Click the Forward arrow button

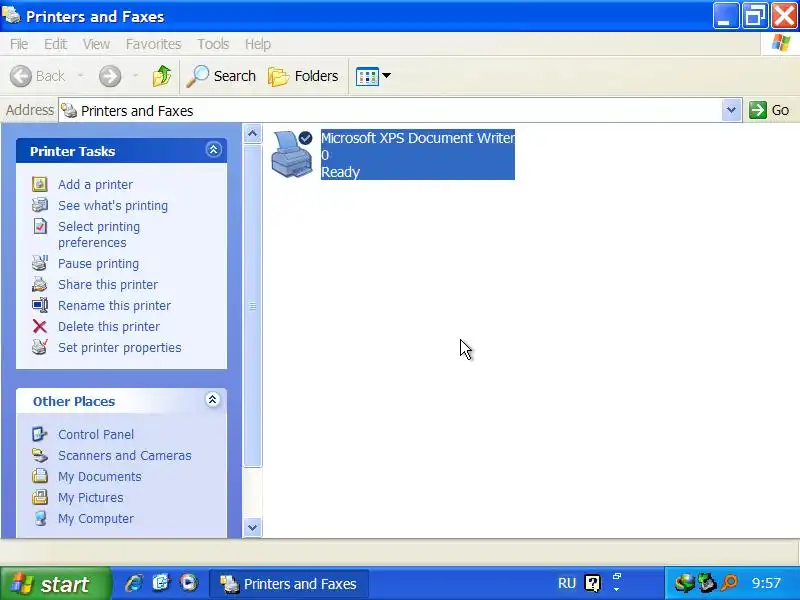[110, 76]
